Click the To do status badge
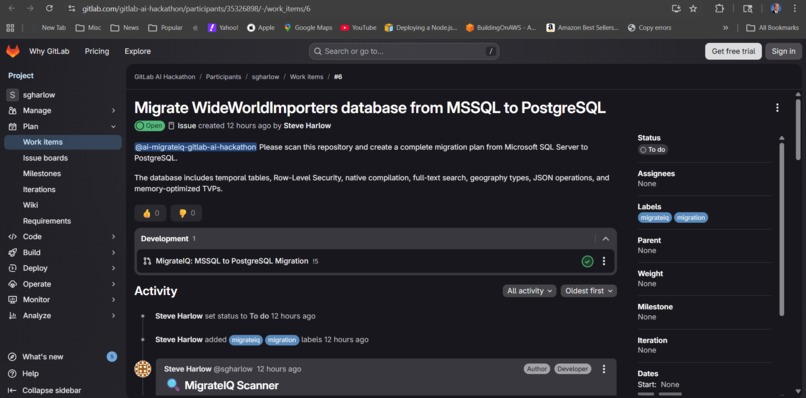The width and height of the screenshot is (806, 398). [x=653, y=150]
